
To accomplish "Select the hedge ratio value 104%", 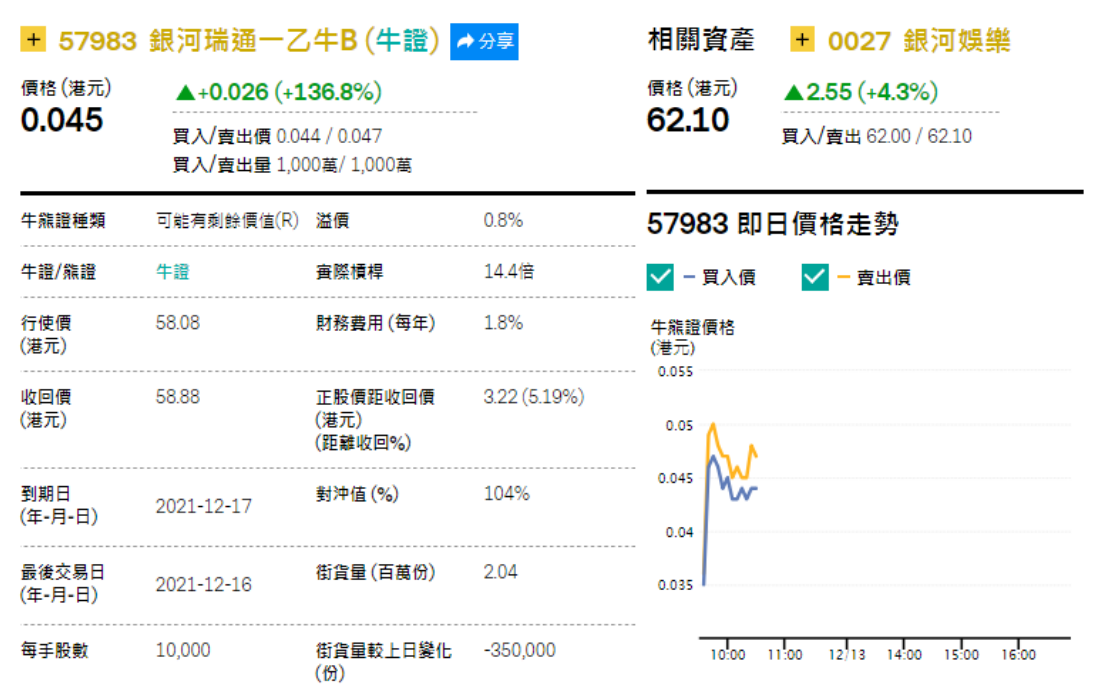I will tap(507, 494).
